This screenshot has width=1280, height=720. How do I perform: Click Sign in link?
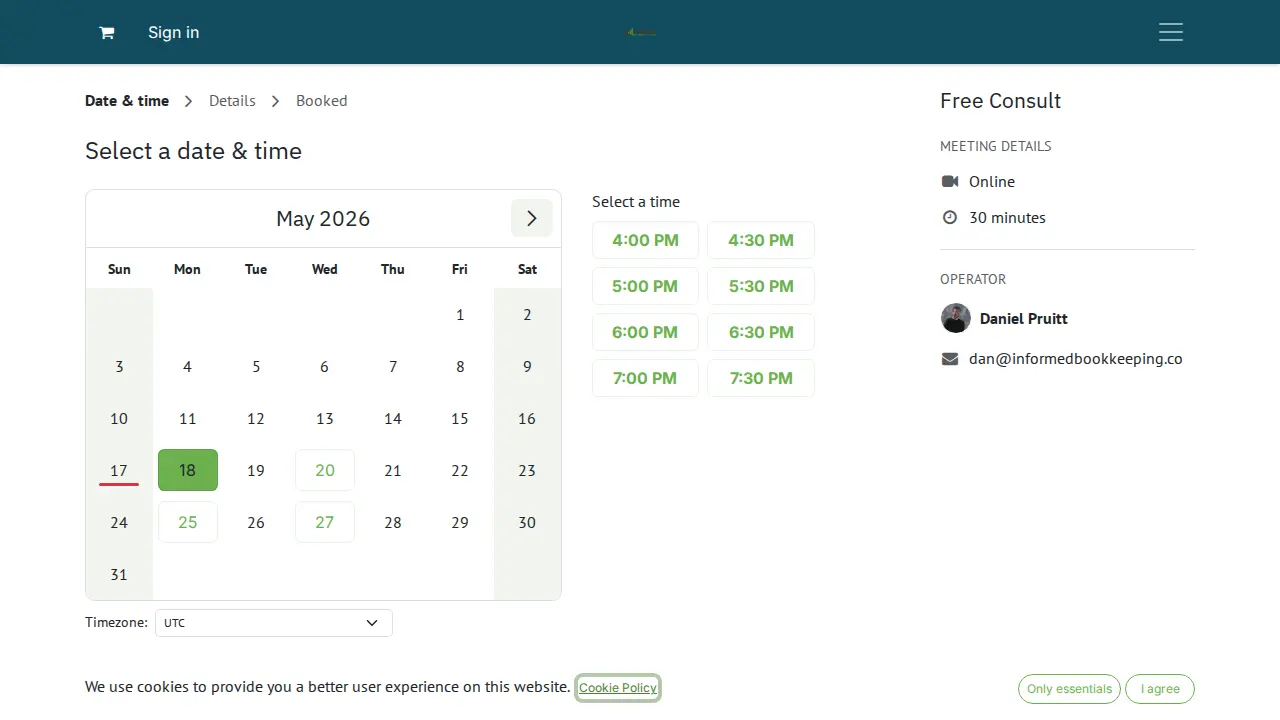coord(173,32)
